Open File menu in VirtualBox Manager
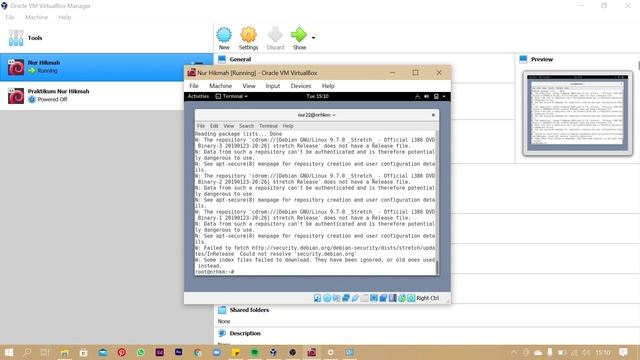The height and width of the screenshot is (360, 640). pos(10,17)
